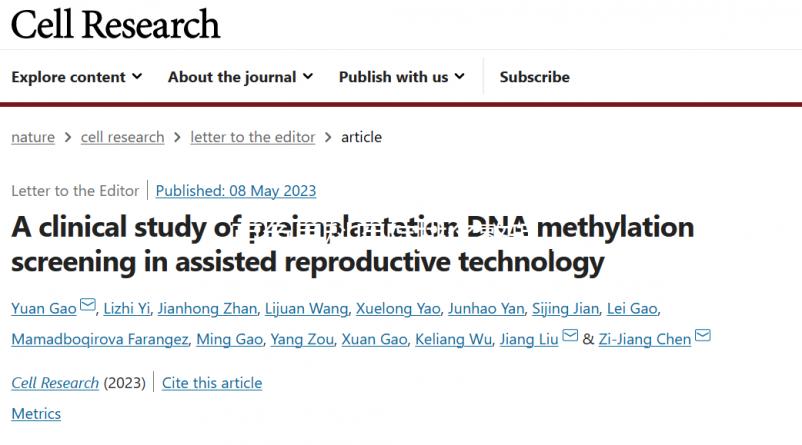Expand the Publish with us dropdown

(x=401, y=77)
